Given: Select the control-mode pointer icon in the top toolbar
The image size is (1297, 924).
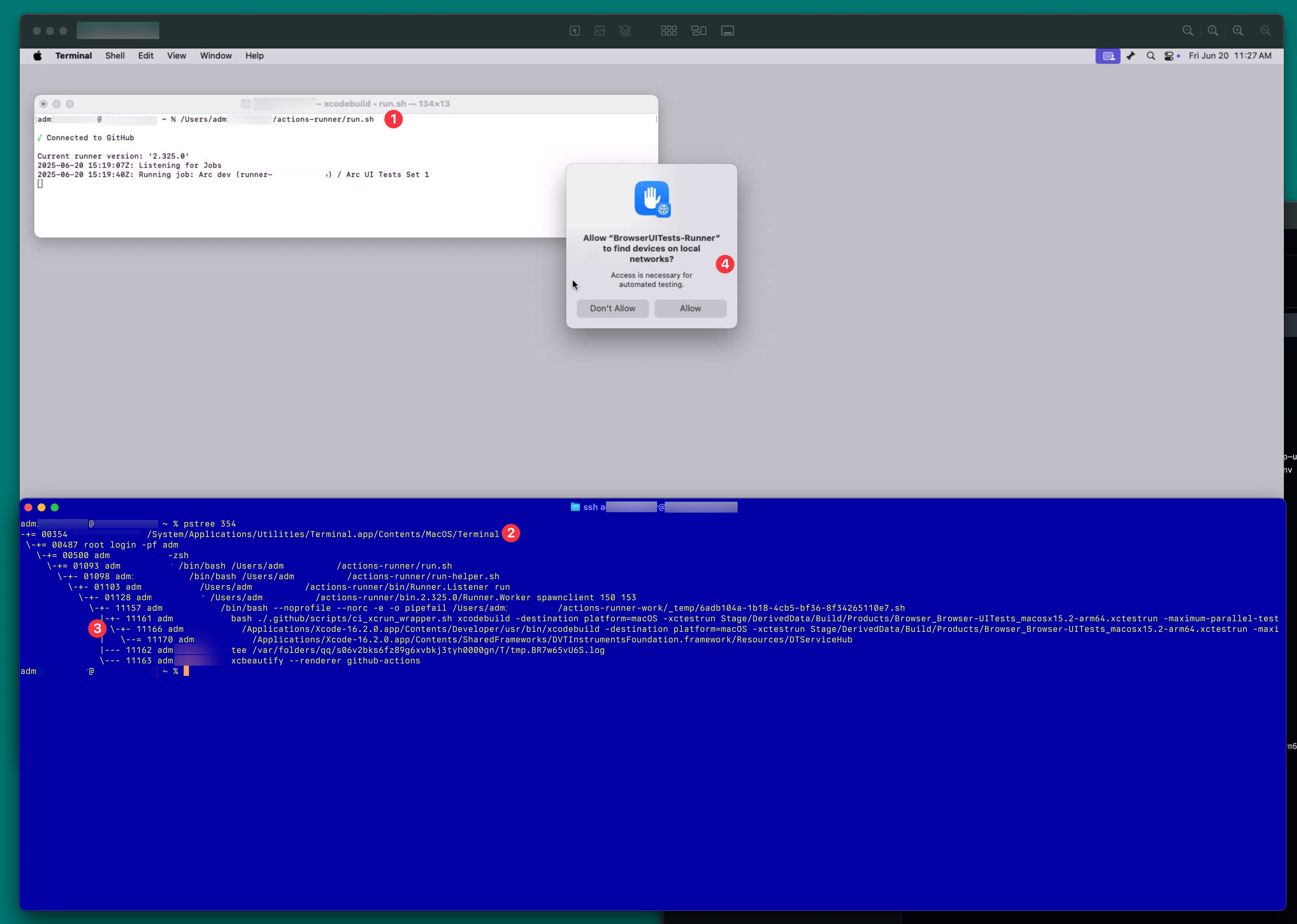Looking at the screenshot, I should pos(574,31).
